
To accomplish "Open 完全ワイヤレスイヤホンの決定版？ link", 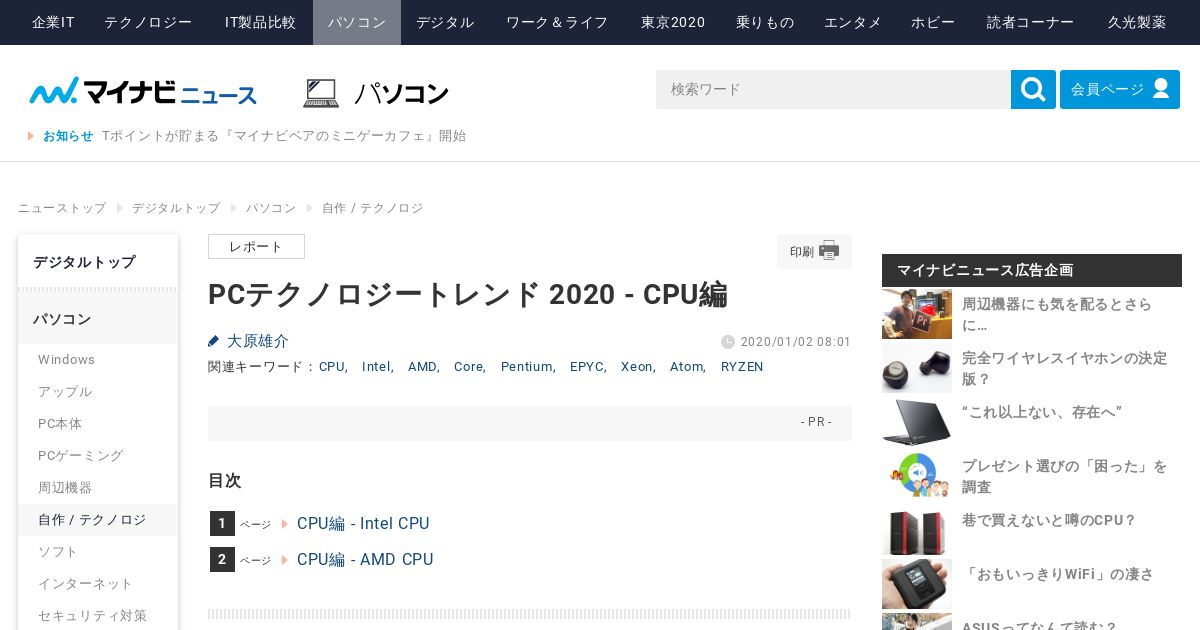I will click(x=1064, y=368).
